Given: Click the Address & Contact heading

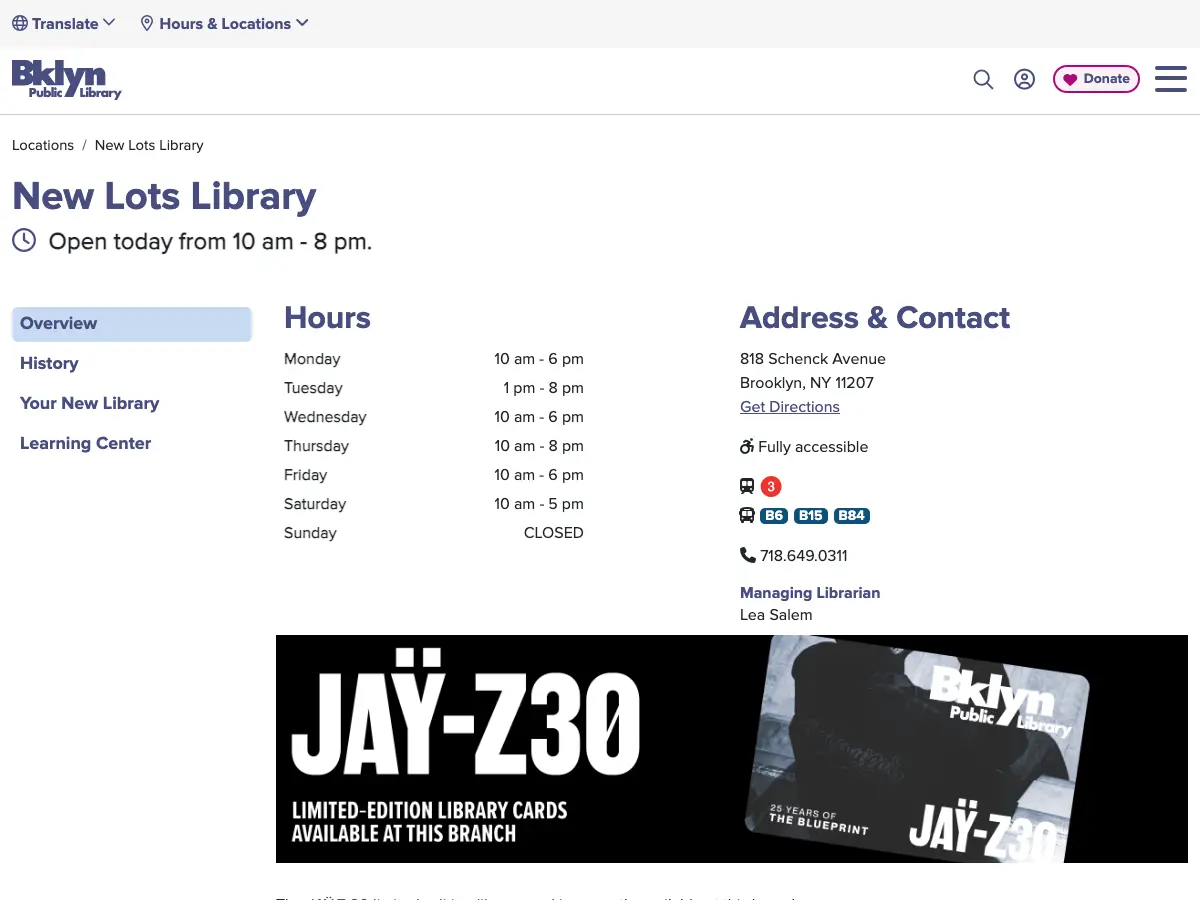Looking at the screenshot, I should pos(875,318).
